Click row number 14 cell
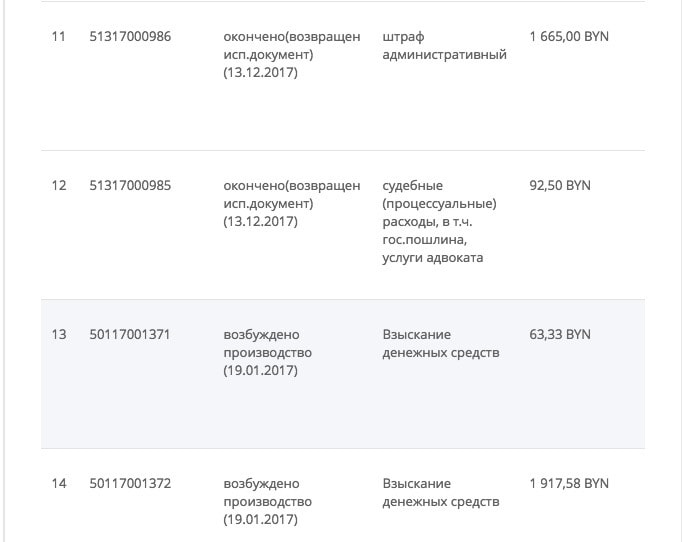682x542 pixels. point(58,484)
